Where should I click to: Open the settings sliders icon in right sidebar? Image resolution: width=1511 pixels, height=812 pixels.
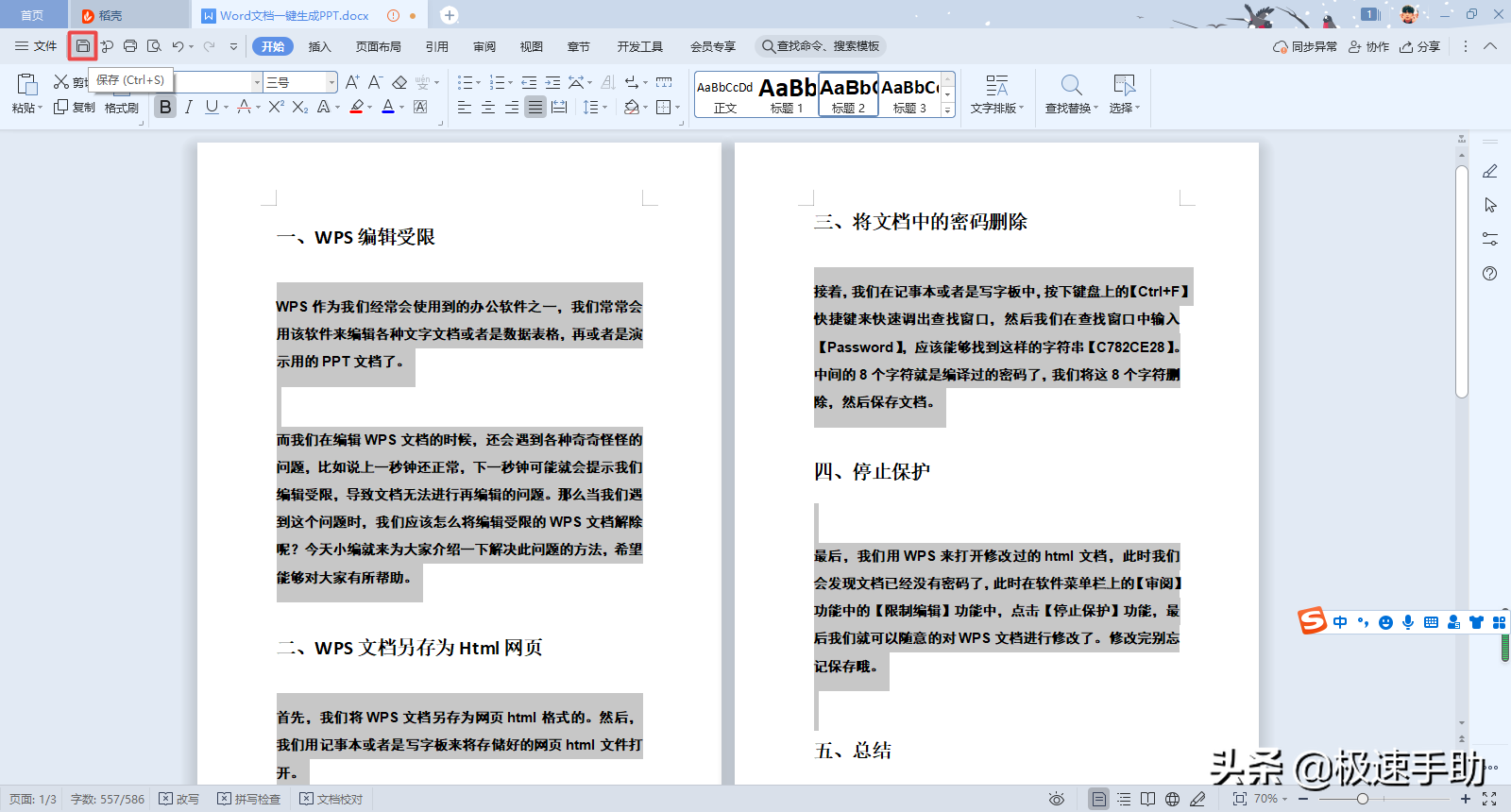1490,239
